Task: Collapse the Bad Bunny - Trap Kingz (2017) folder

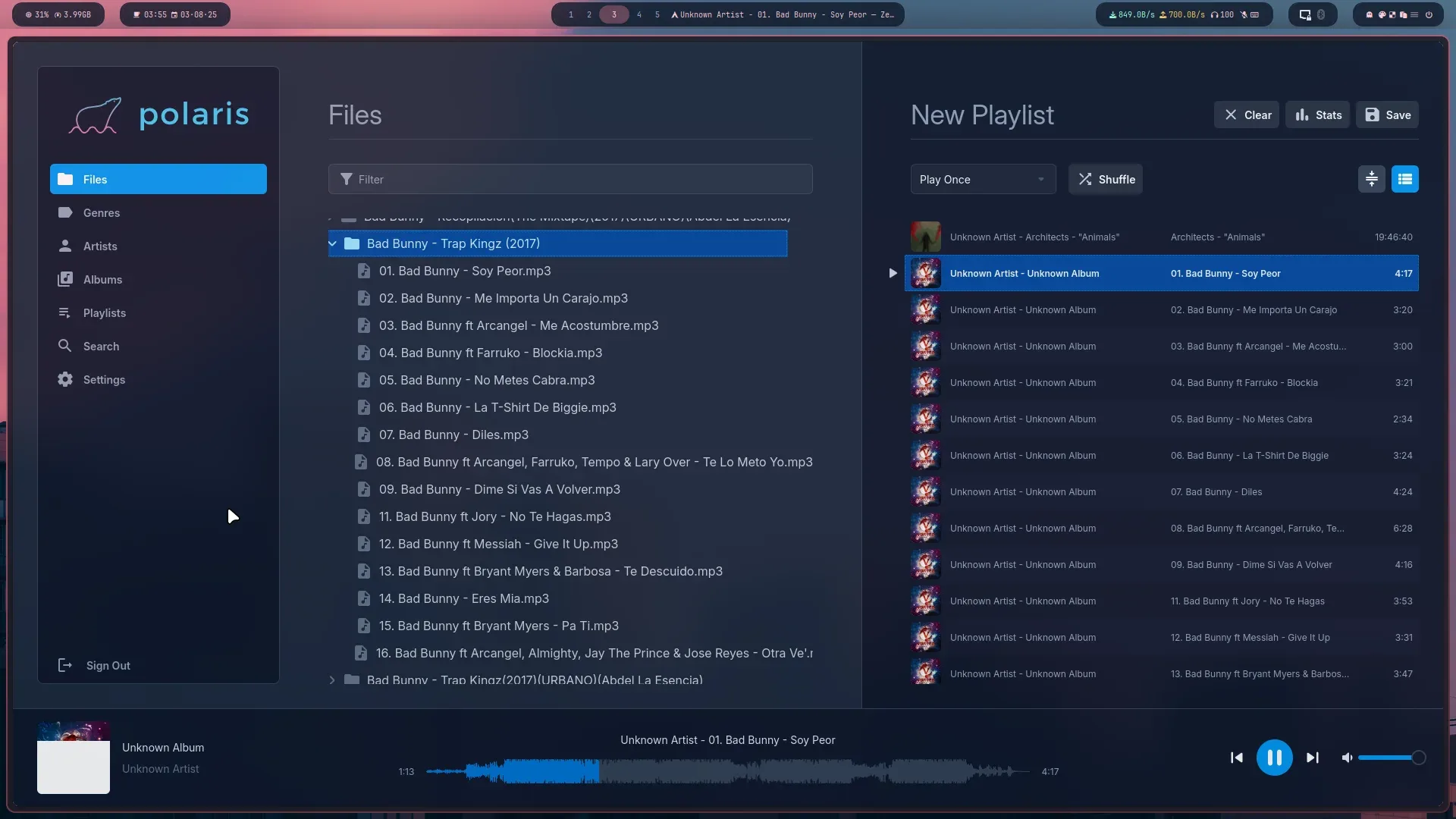Action: 332,243
